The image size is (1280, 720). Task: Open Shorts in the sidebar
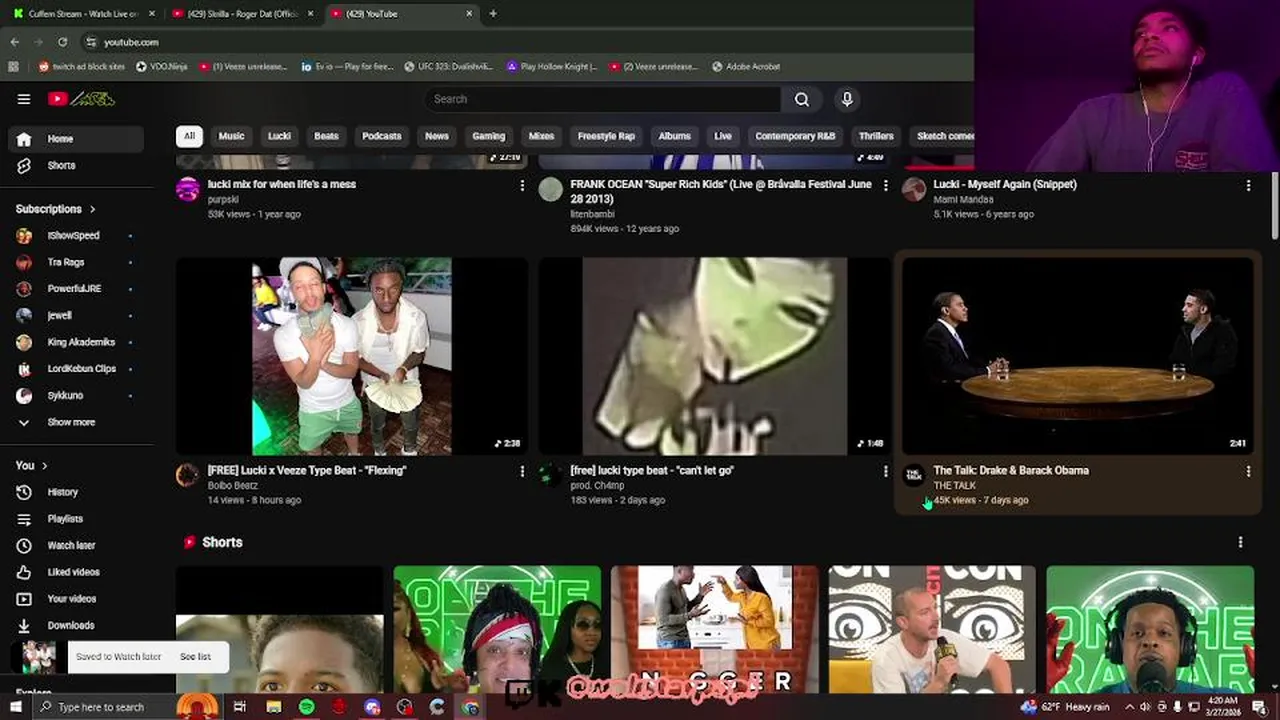[x=76, y=165]
